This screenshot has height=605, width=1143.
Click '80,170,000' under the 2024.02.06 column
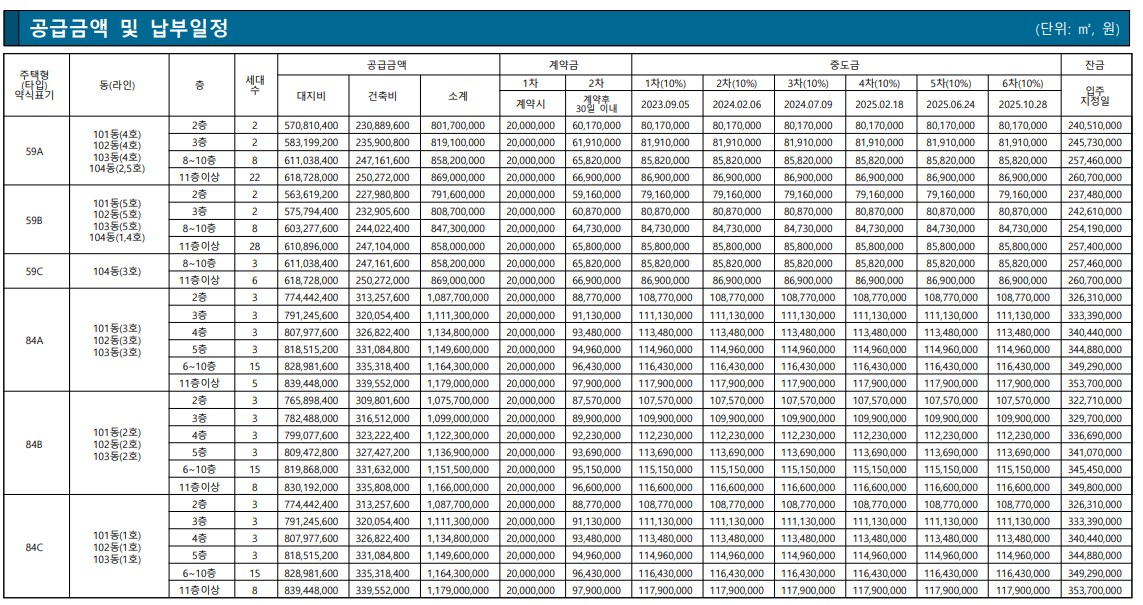(737, 125)
